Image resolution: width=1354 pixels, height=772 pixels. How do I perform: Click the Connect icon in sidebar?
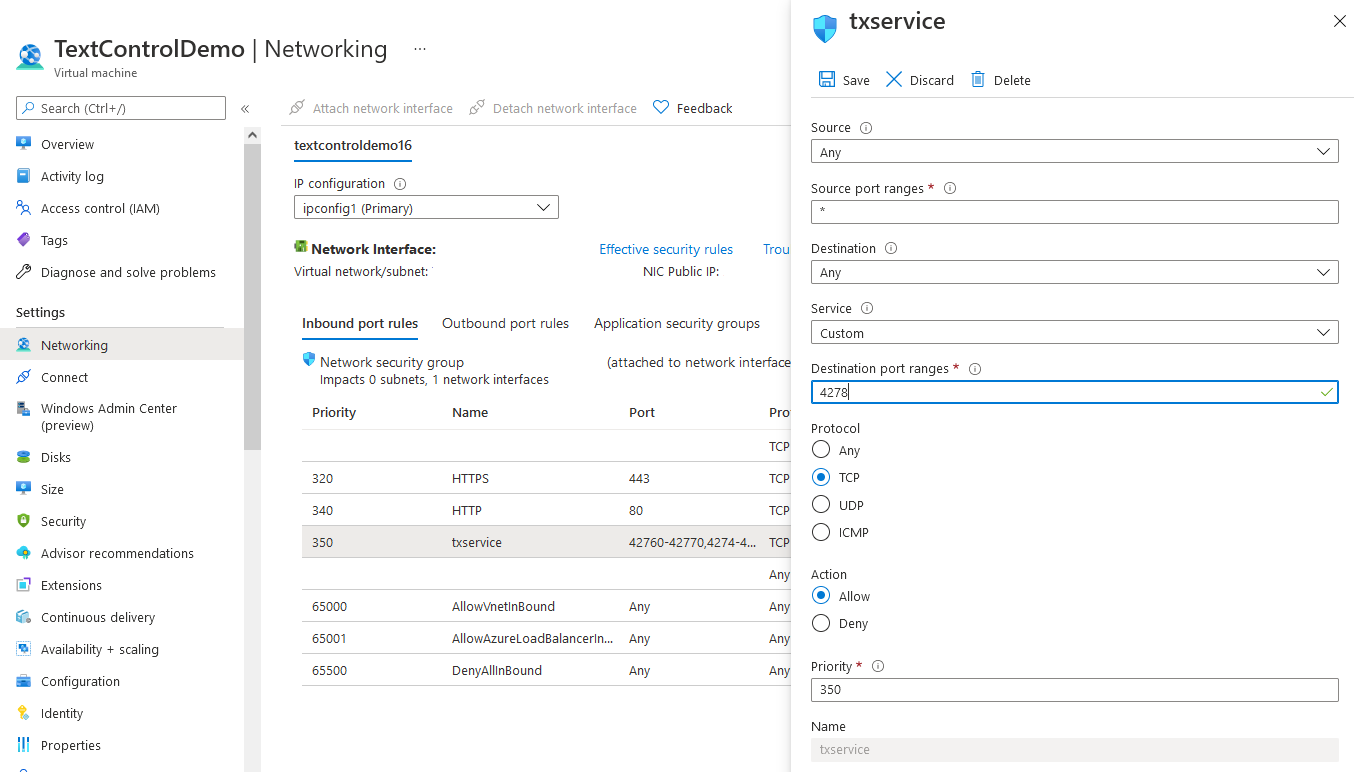(24, 377)
